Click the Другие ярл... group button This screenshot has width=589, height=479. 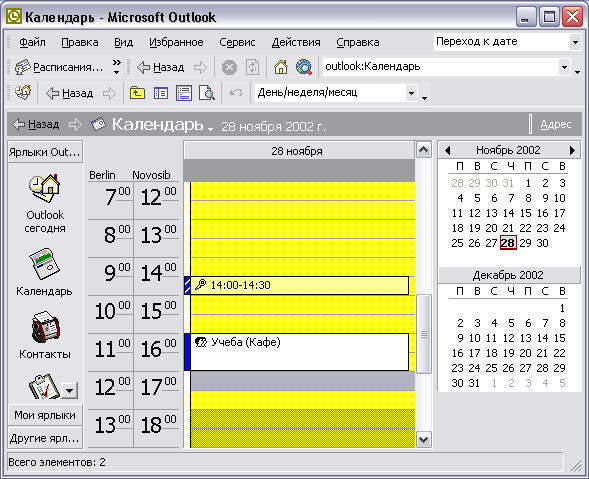[45, 438]
